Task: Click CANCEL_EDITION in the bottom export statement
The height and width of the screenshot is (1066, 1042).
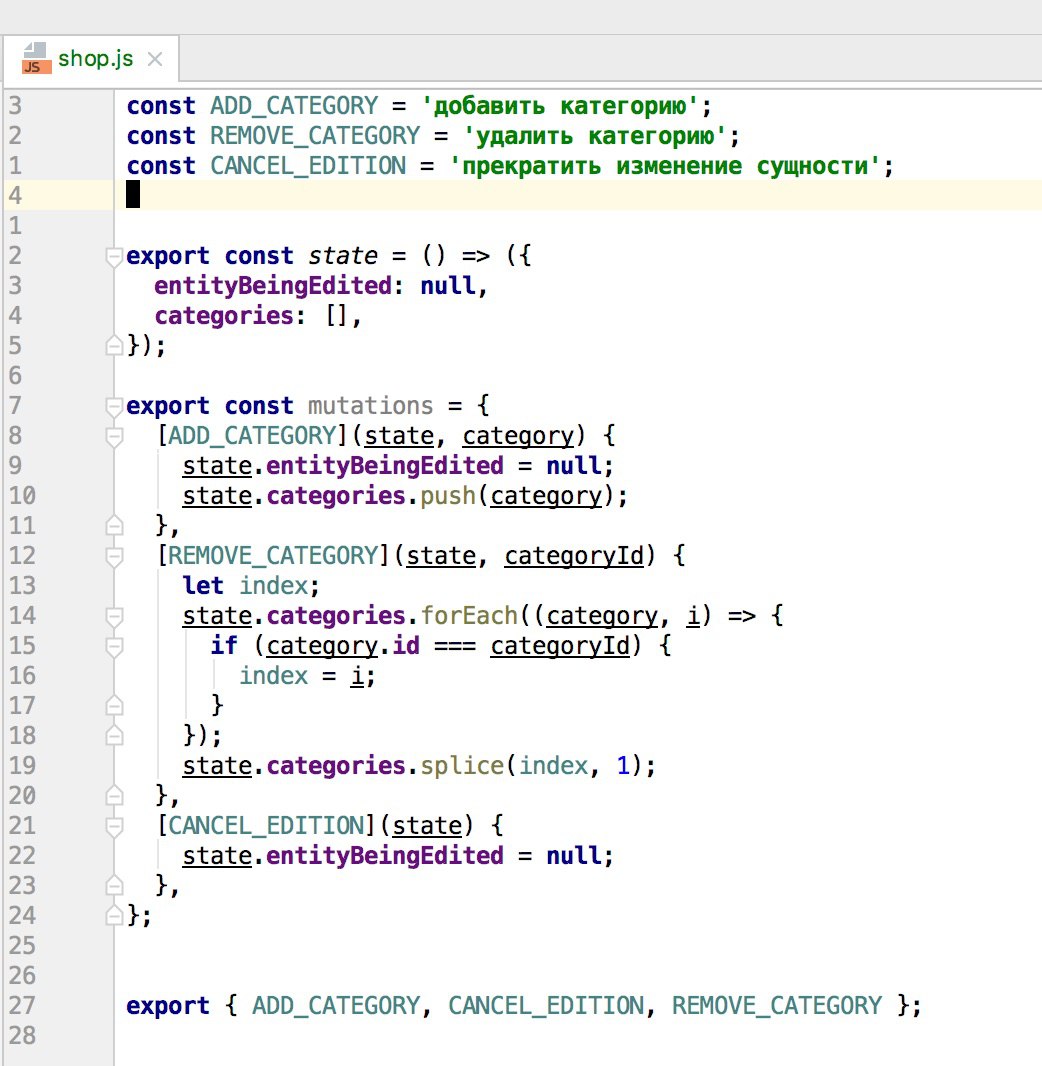Action: pyautogui.click(x=546, y=1006)
